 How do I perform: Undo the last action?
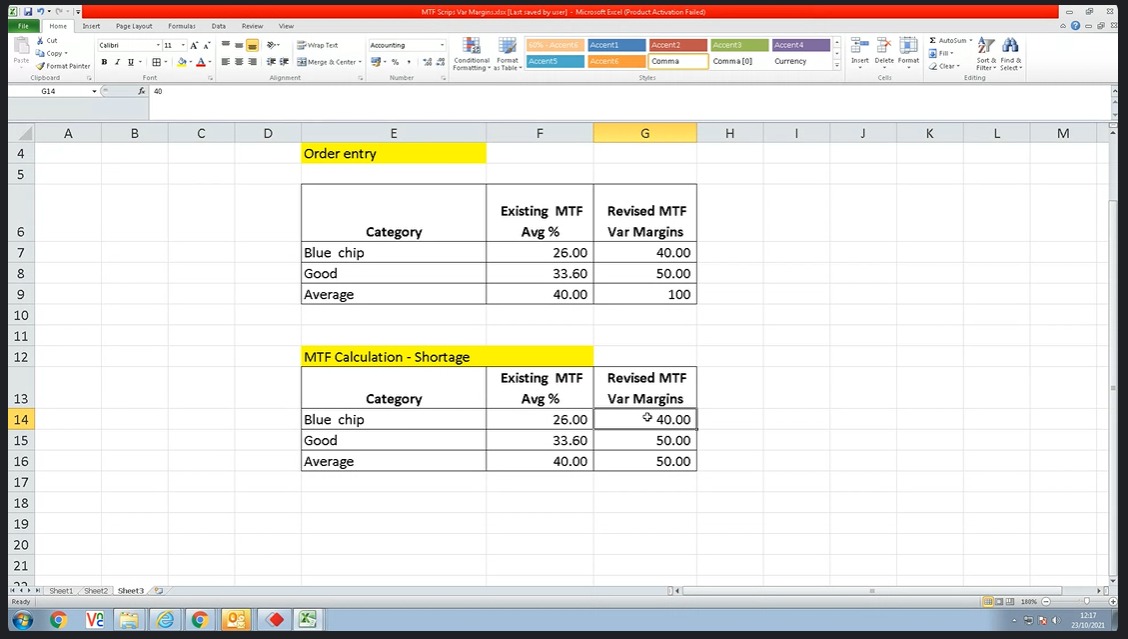(40, 12)
